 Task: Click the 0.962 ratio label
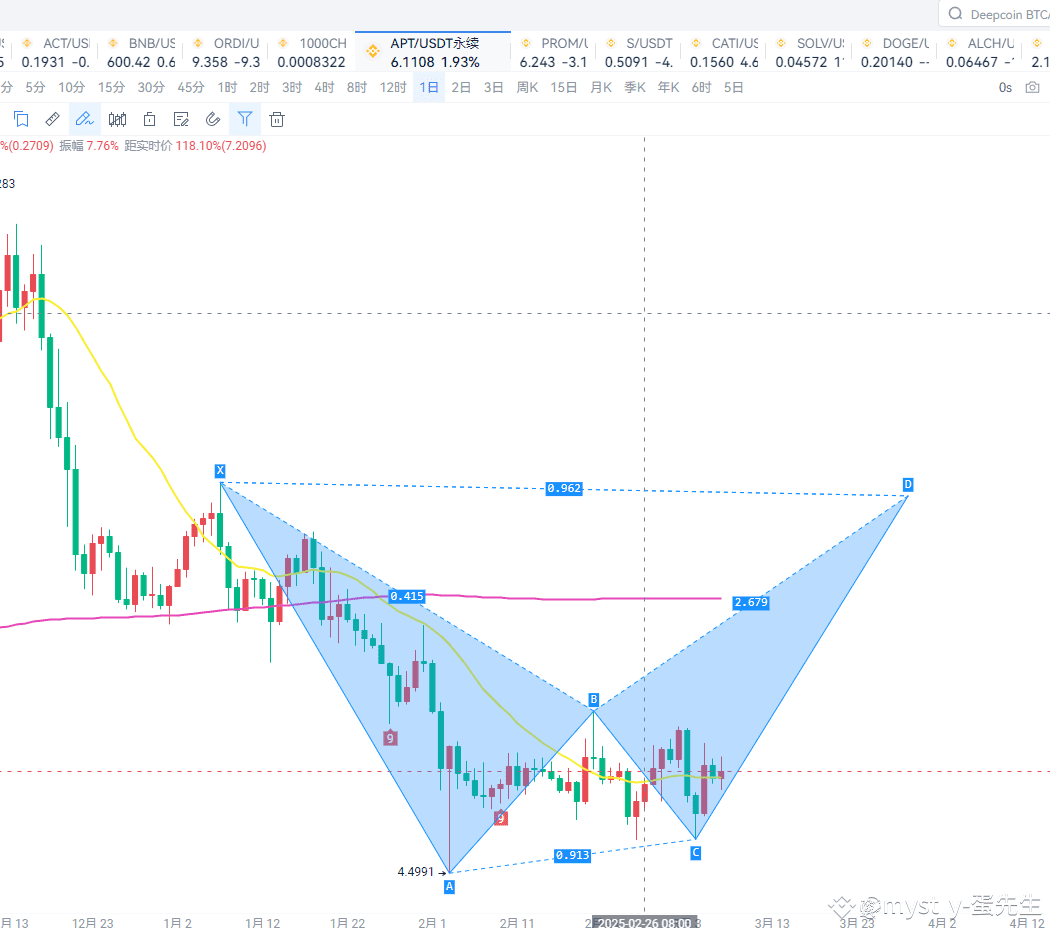tap(563, 489)
